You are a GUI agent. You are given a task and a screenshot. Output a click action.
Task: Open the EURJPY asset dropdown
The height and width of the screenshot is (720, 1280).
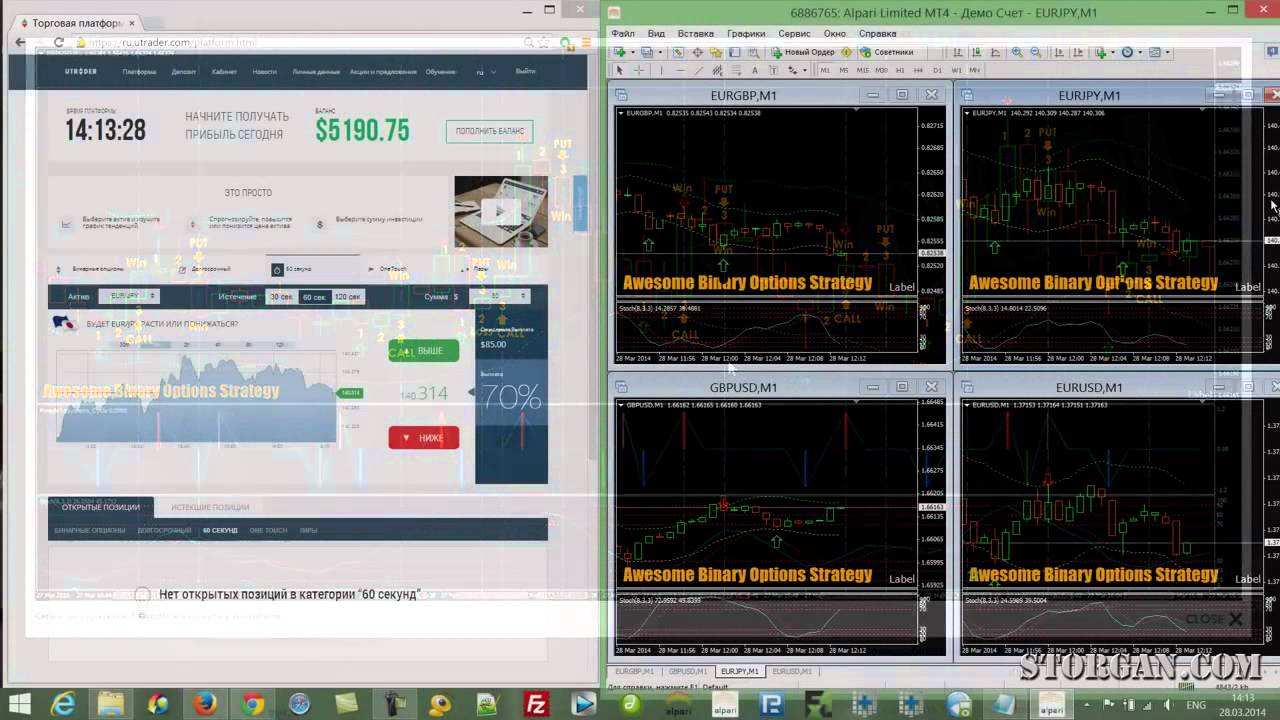130,296
